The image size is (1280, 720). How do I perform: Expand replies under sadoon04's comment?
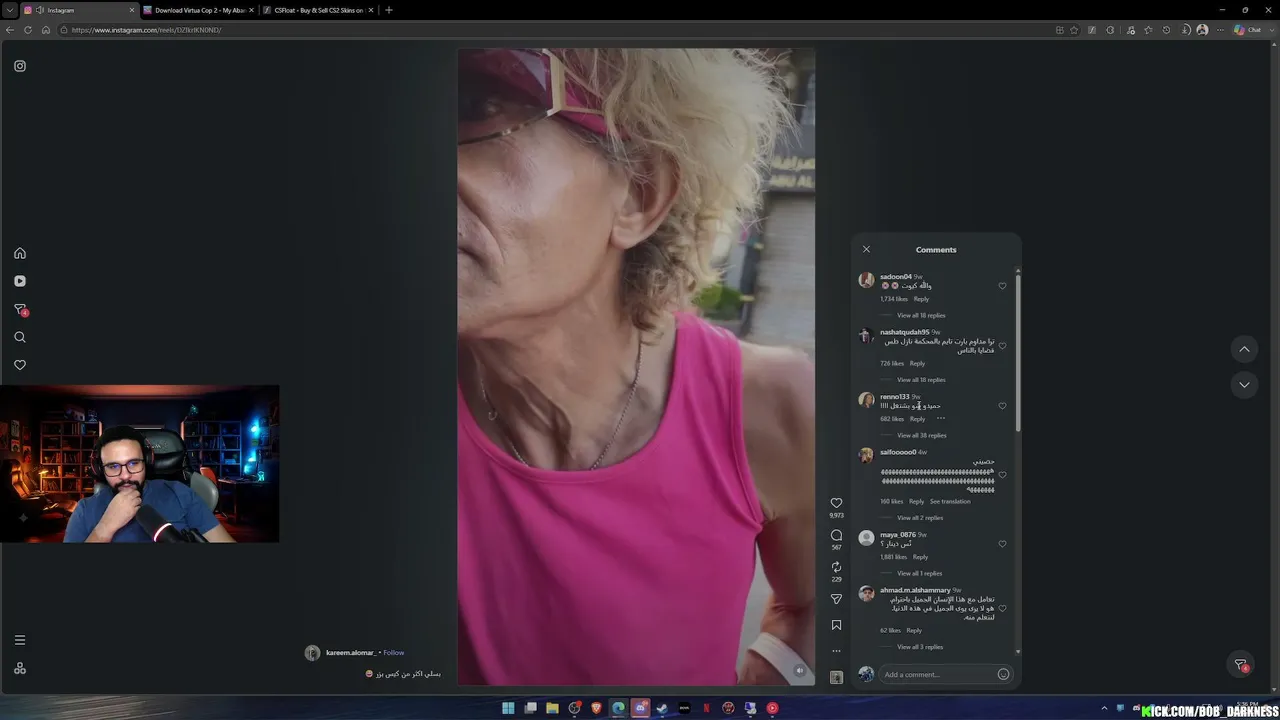point(921,315)
